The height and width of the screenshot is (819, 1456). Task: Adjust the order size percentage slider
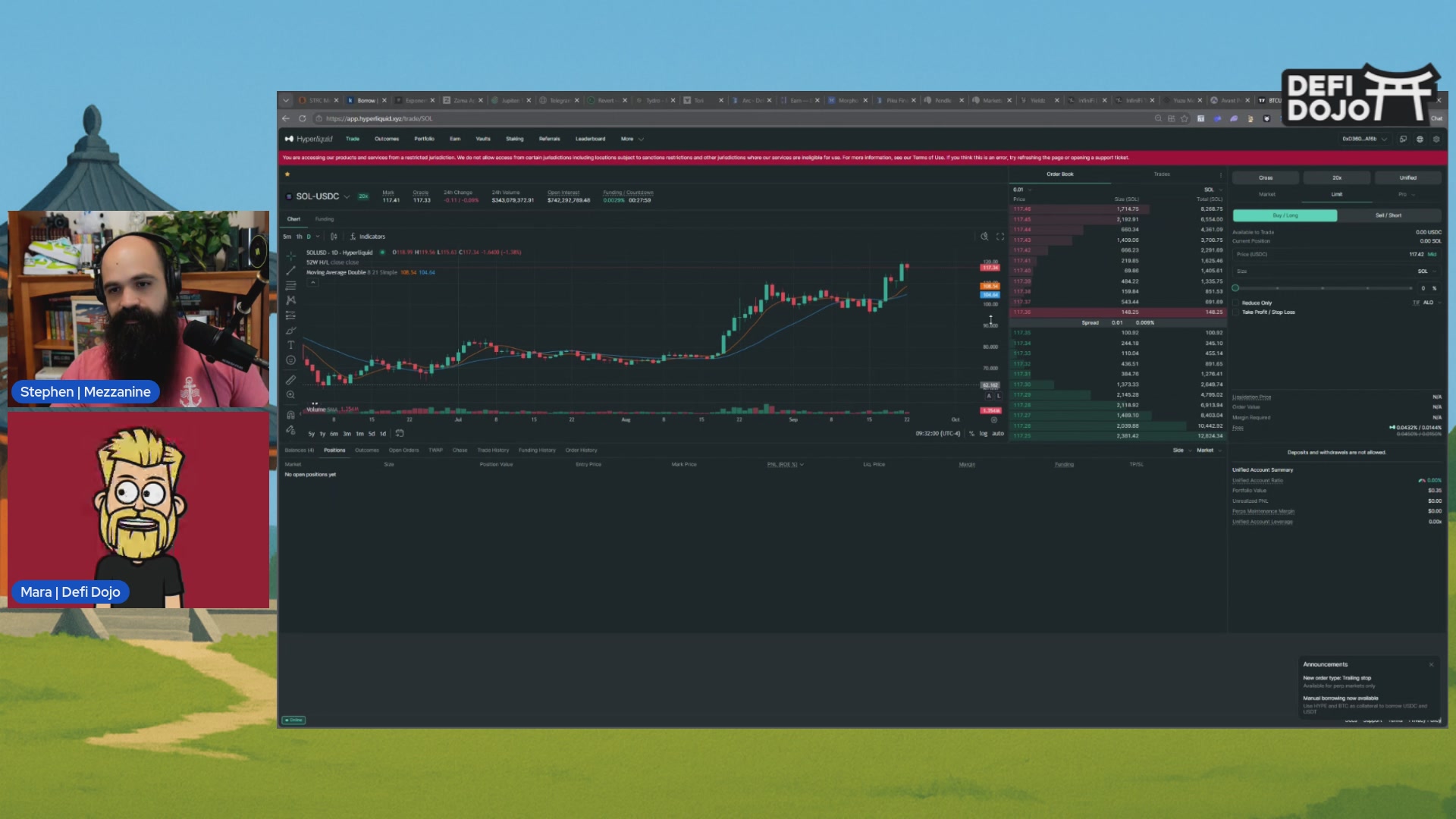[1323, 288]
